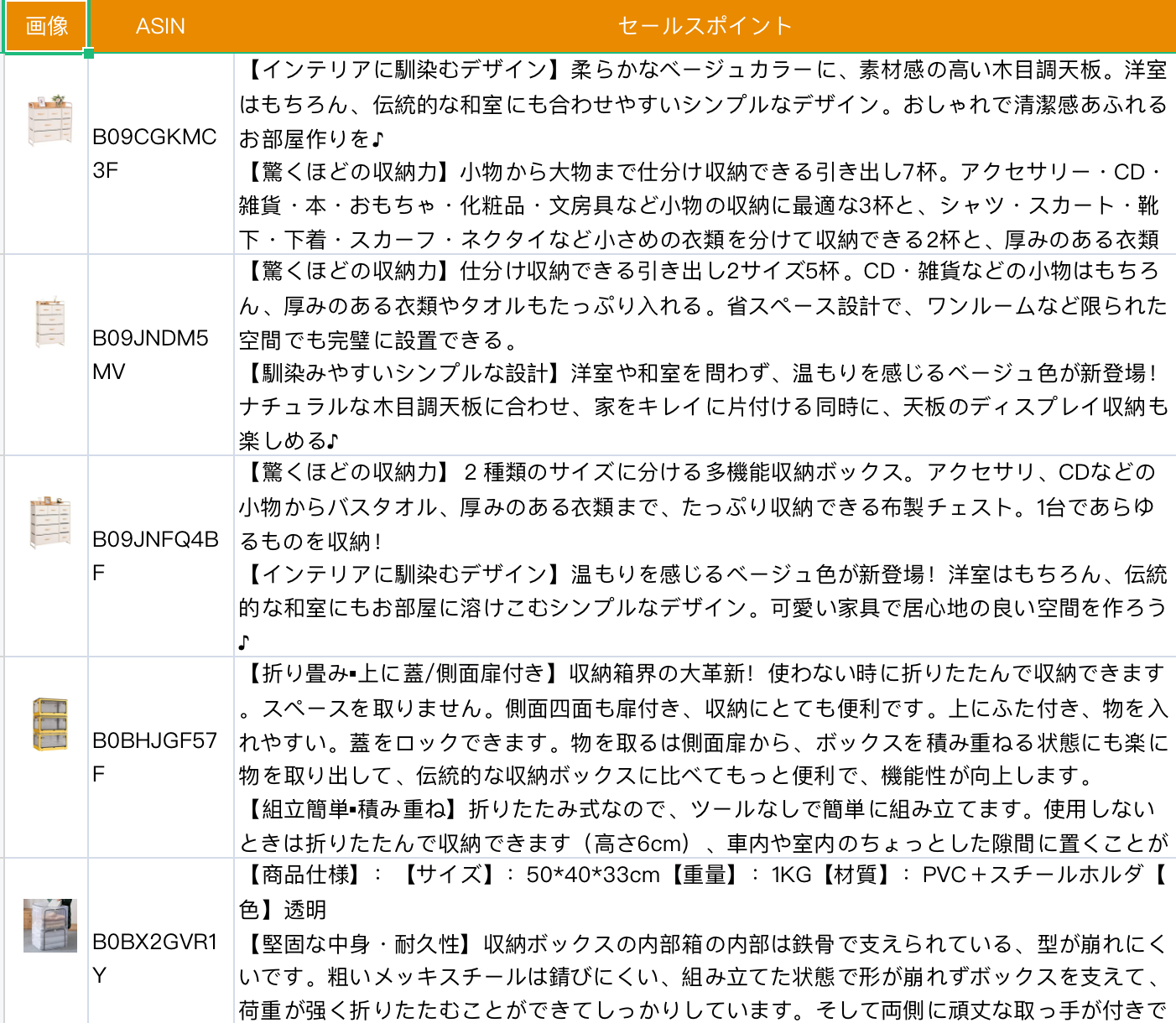Image resolution: width=1176 pixels, height=1023 pixels.
Task: Select the 画像 header cell
Action: (x=46, y=26)
